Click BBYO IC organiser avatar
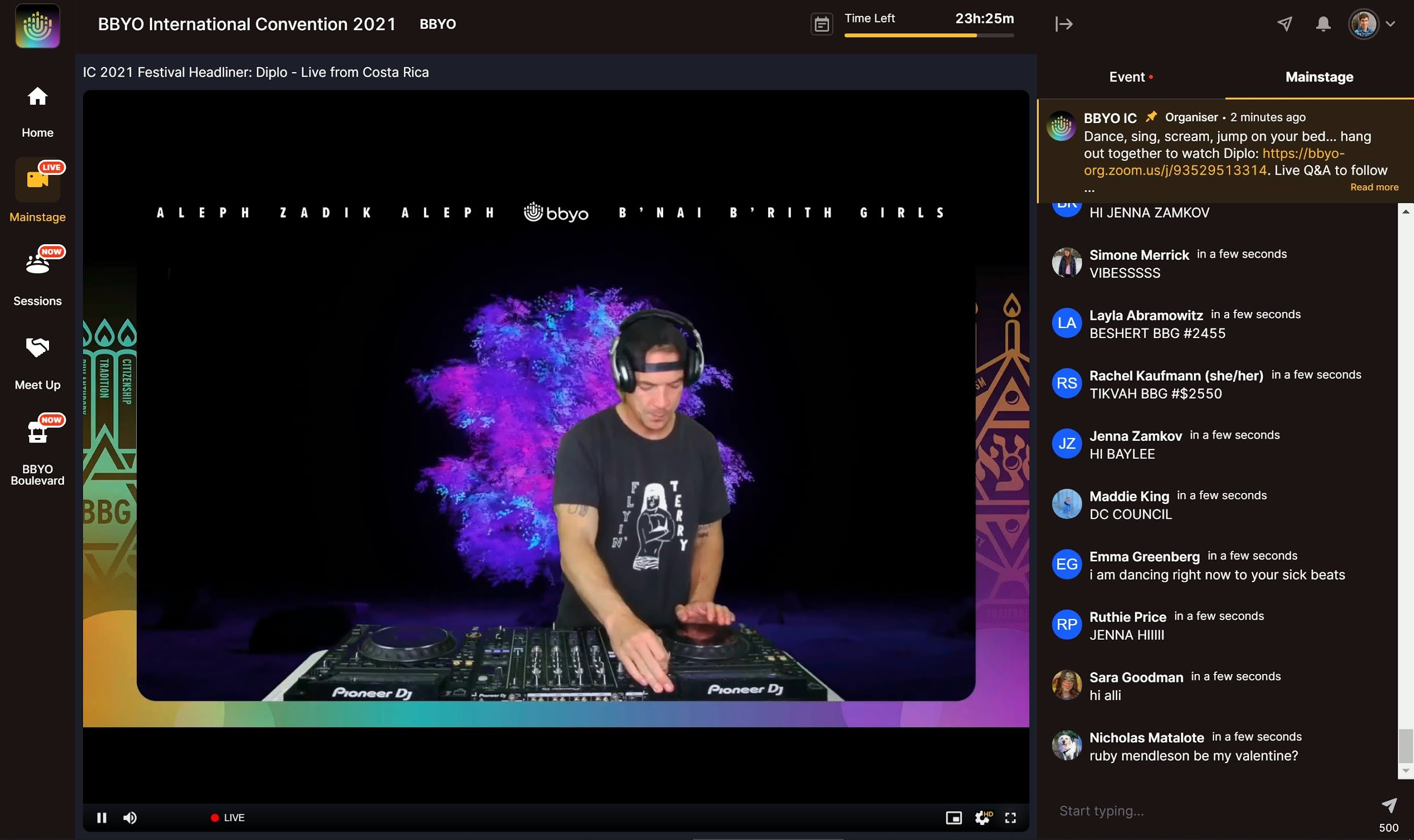Viewport: 1414px width, 840px height. pos(1061,126)
